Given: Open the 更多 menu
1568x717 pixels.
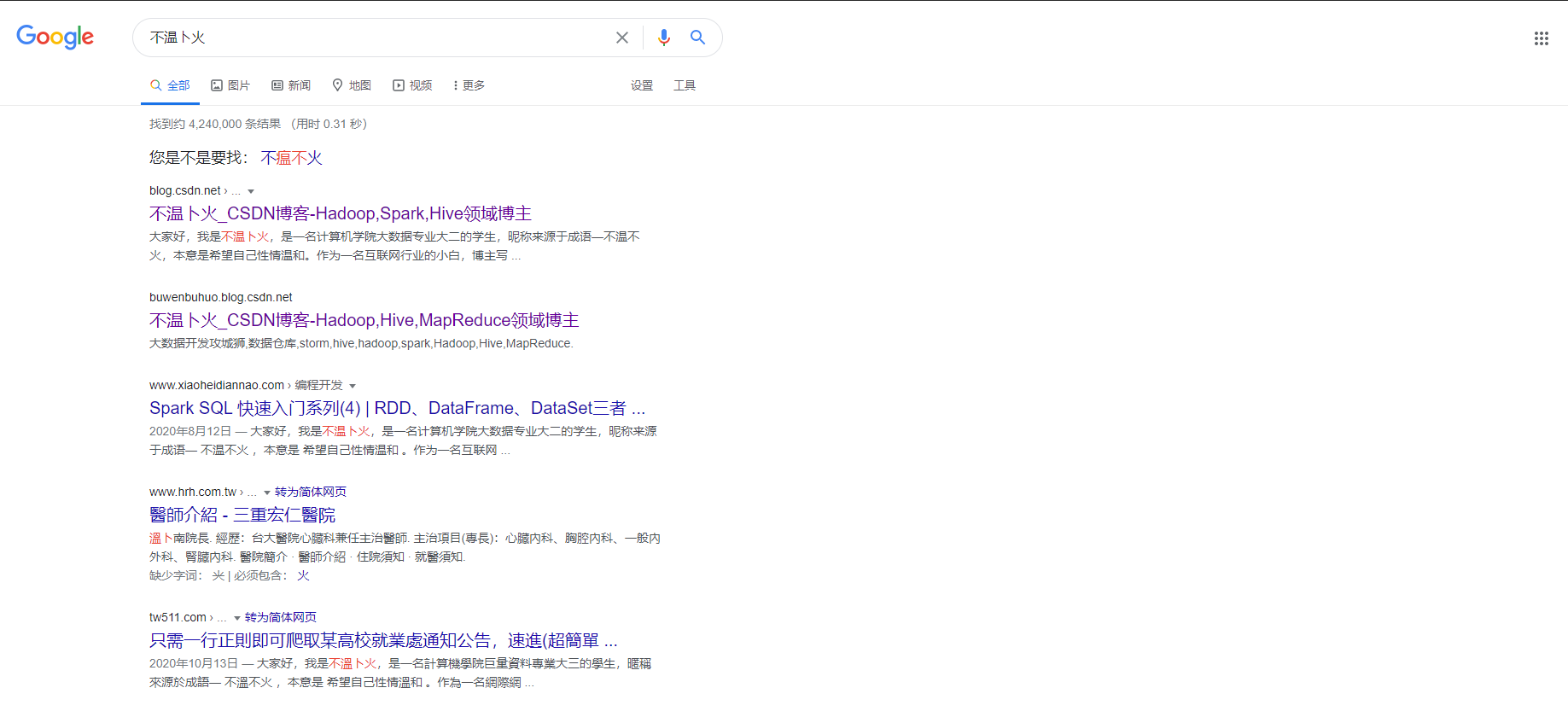Looking at the screenshot, I should pyautogui.click(x=469, y=85).
